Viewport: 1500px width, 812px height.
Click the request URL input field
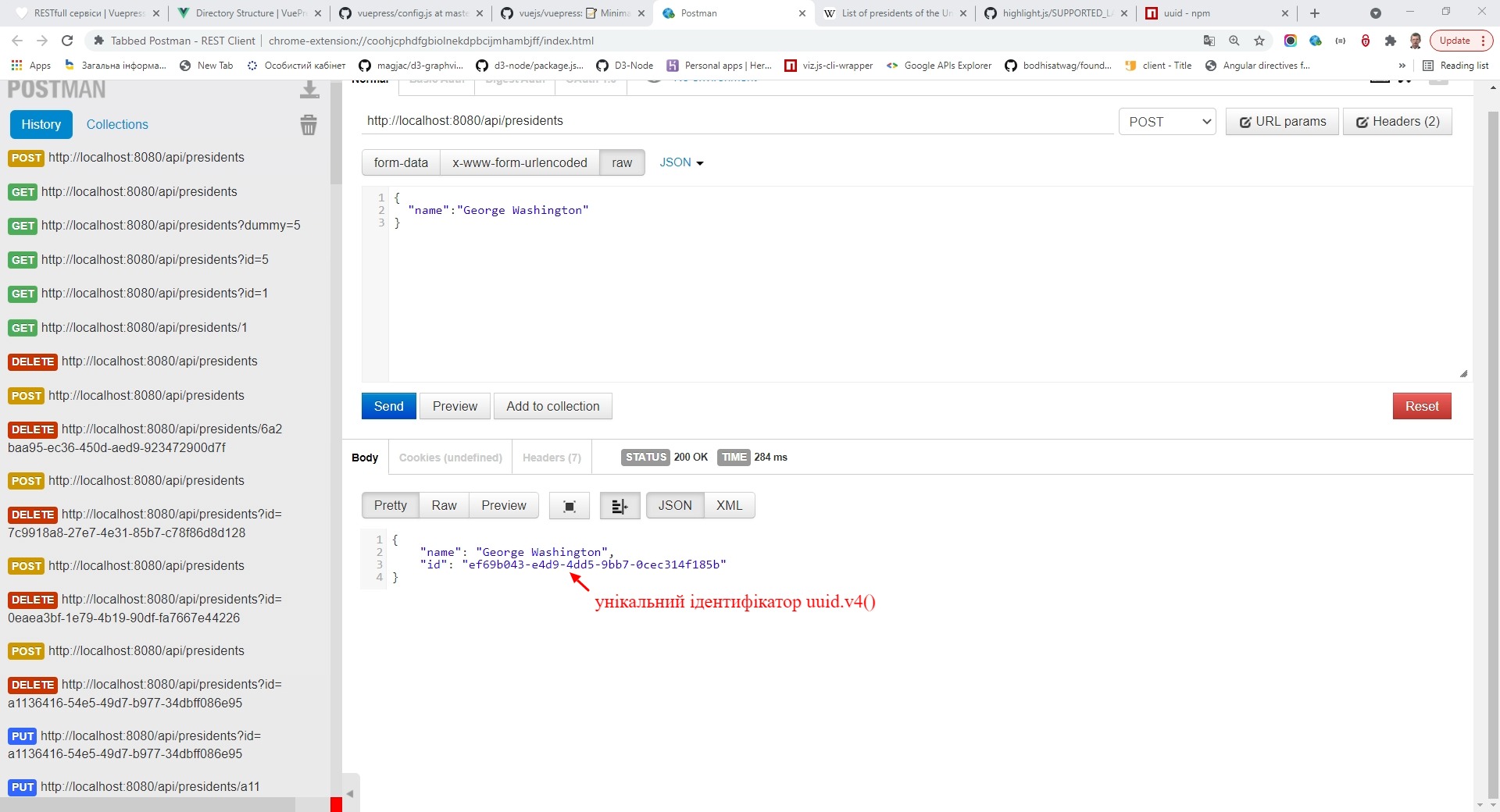click(x=738, y=121)
